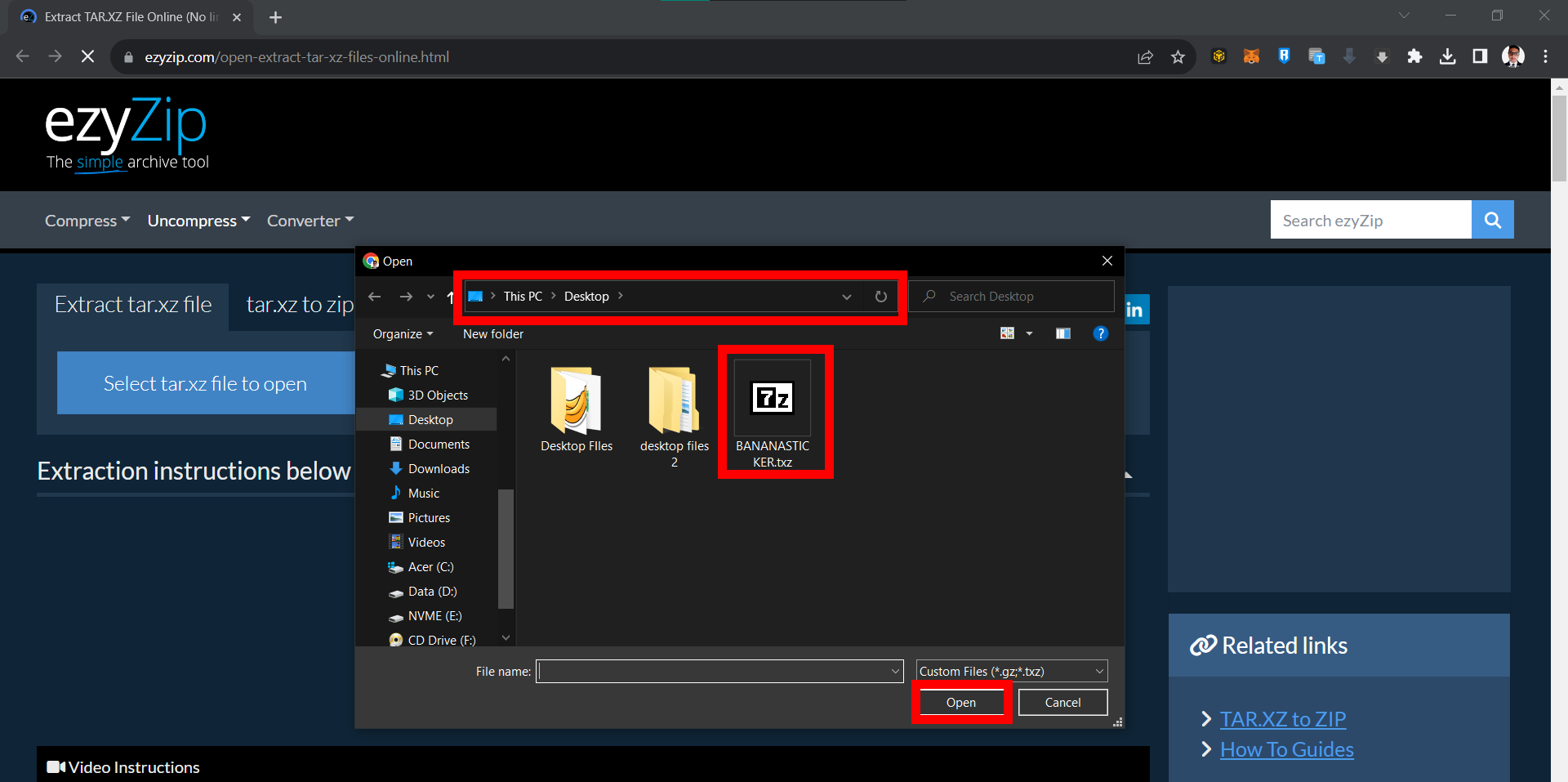1568x782 pixels.
Task: Open the Chrome side panel icon
Action: (x=1480, y=56)
